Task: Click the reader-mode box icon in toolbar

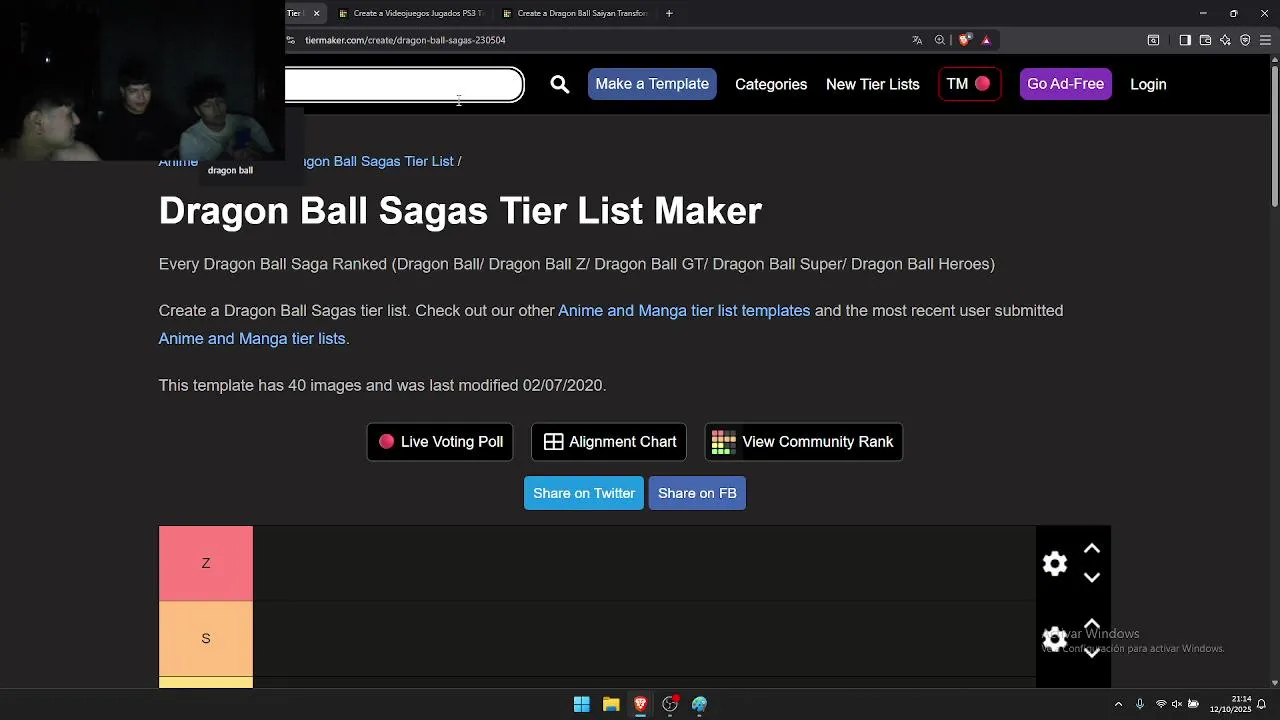Action: (x=1153, y=40)
